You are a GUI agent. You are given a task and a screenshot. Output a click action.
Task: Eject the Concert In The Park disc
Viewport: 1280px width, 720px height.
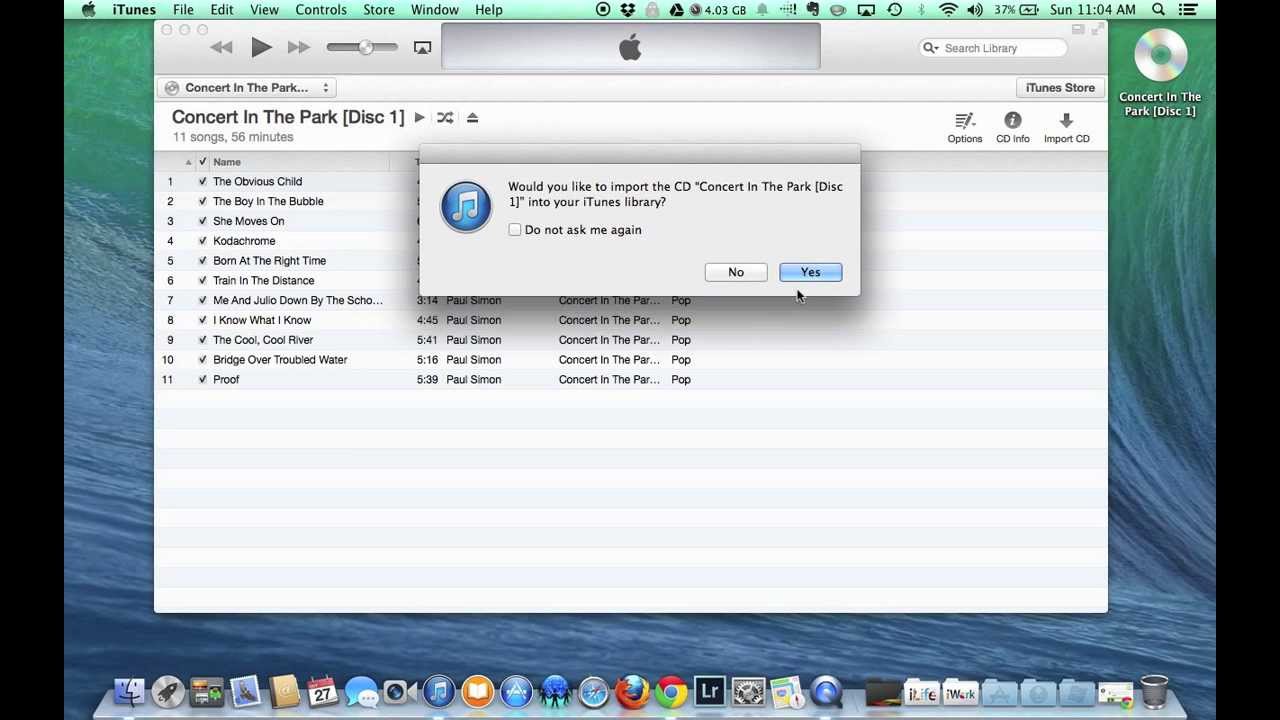(x=472, y=118)
